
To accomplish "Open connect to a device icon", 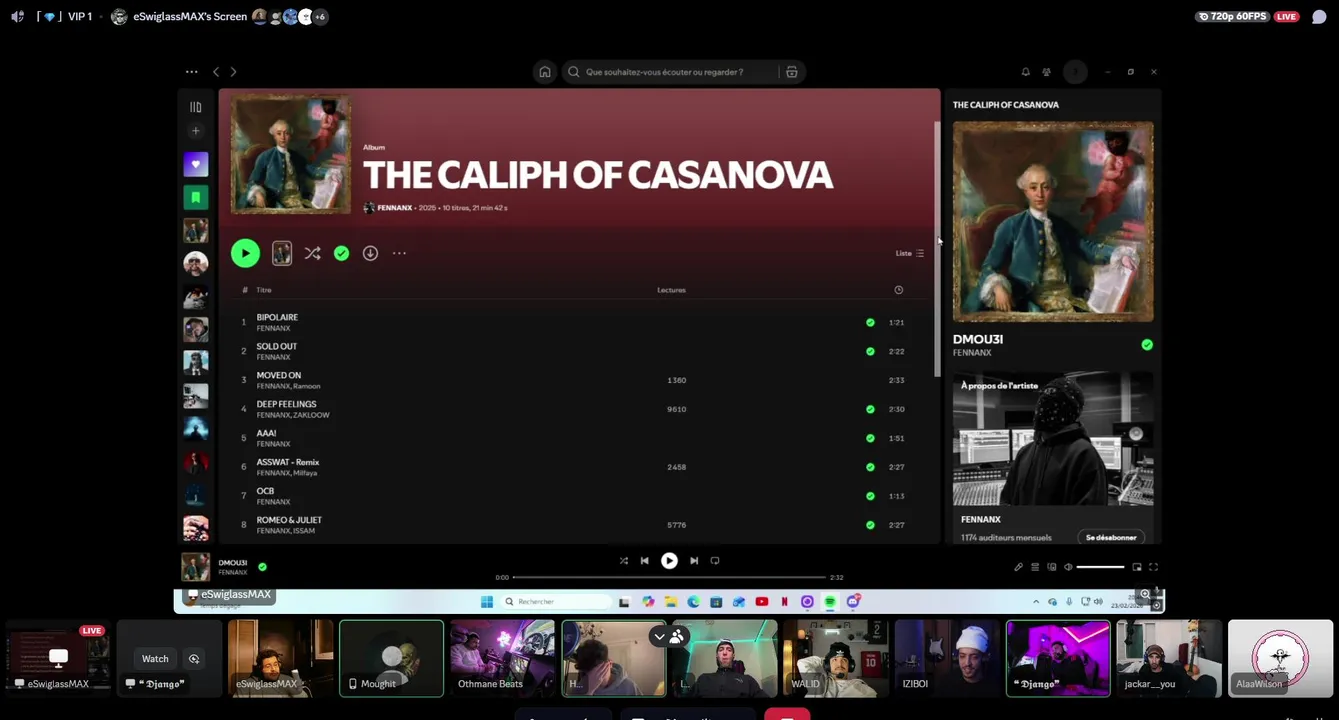I will (1051, 567).
